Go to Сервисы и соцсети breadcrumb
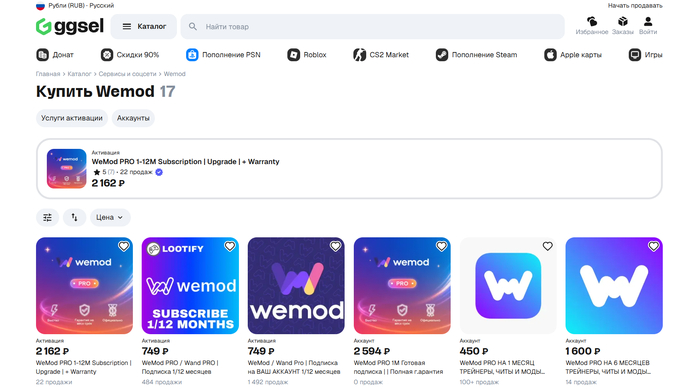 127,74
